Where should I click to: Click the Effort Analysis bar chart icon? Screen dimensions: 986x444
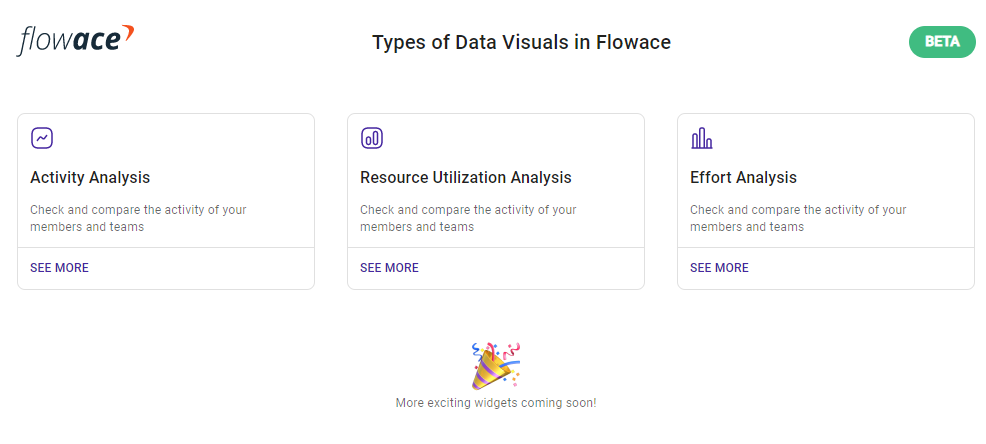click(x=702, y=138)
